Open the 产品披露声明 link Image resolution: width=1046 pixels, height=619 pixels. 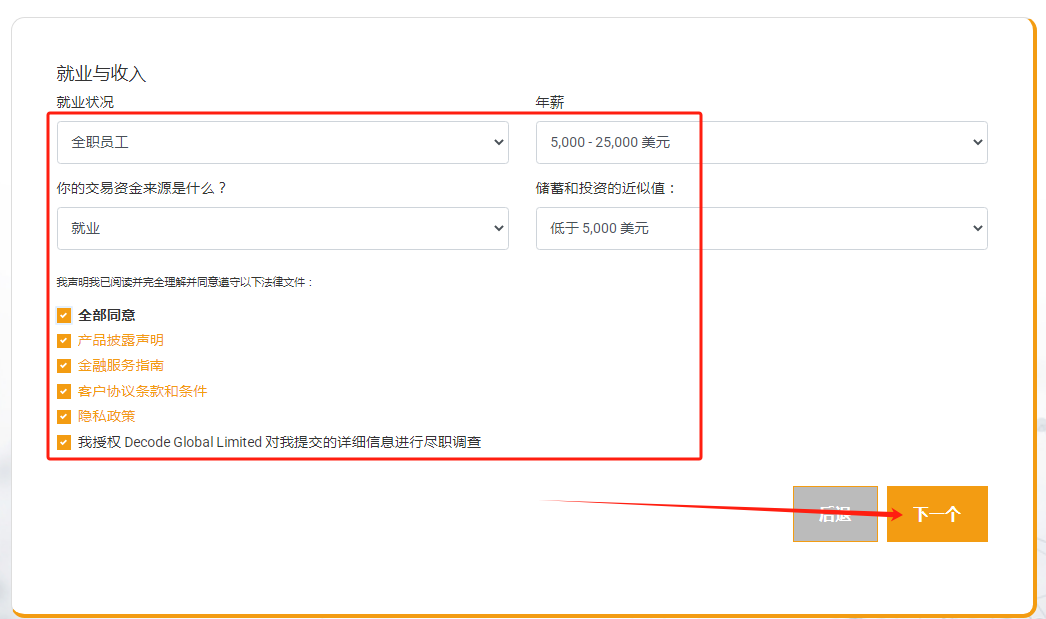coord(121,341)
